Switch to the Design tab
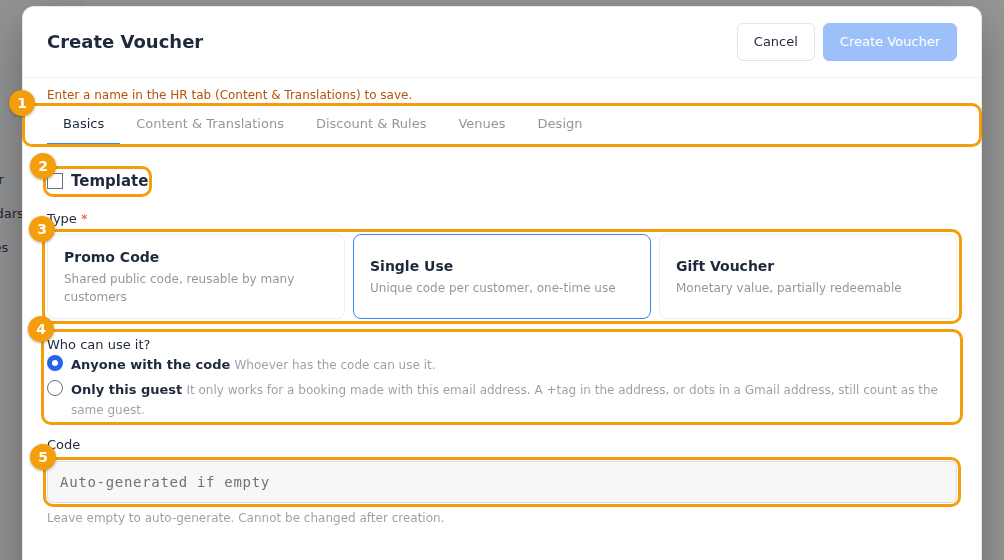 (560, 124)
